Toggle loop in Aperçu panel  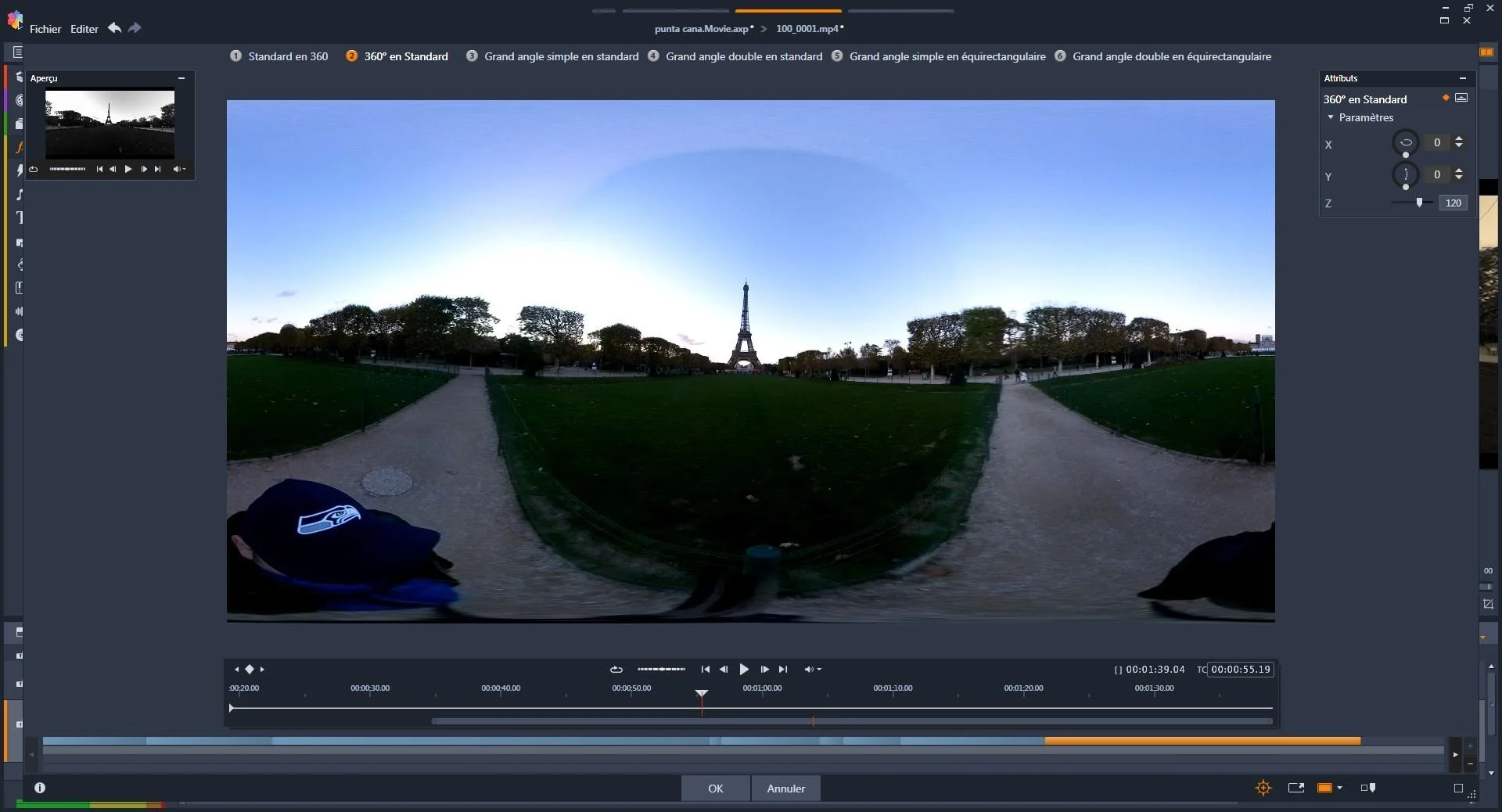[34, 169]
